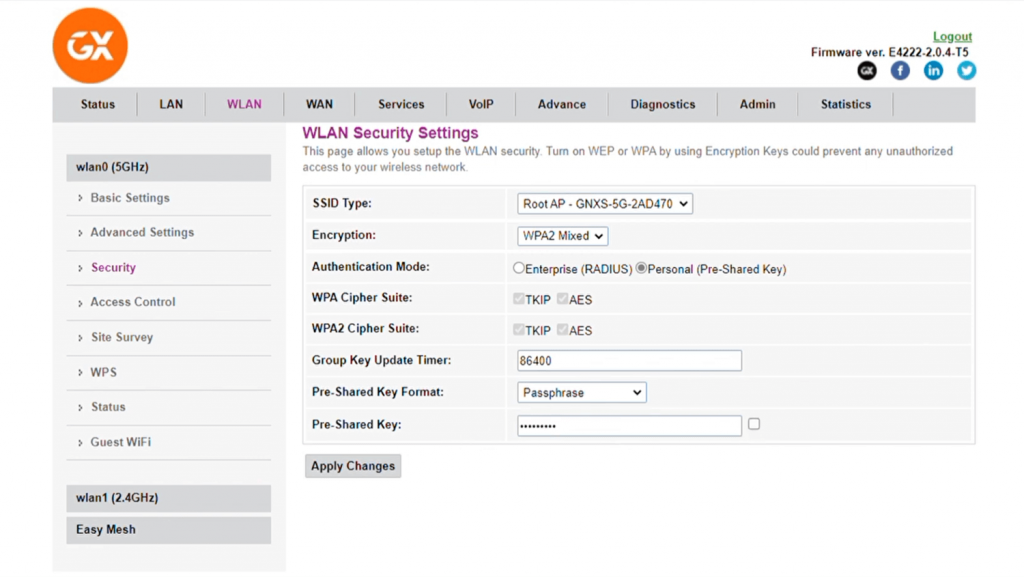This screenshot has height=577, width=1024.
Task: Open the Facebook social icon
Action: 899,70
